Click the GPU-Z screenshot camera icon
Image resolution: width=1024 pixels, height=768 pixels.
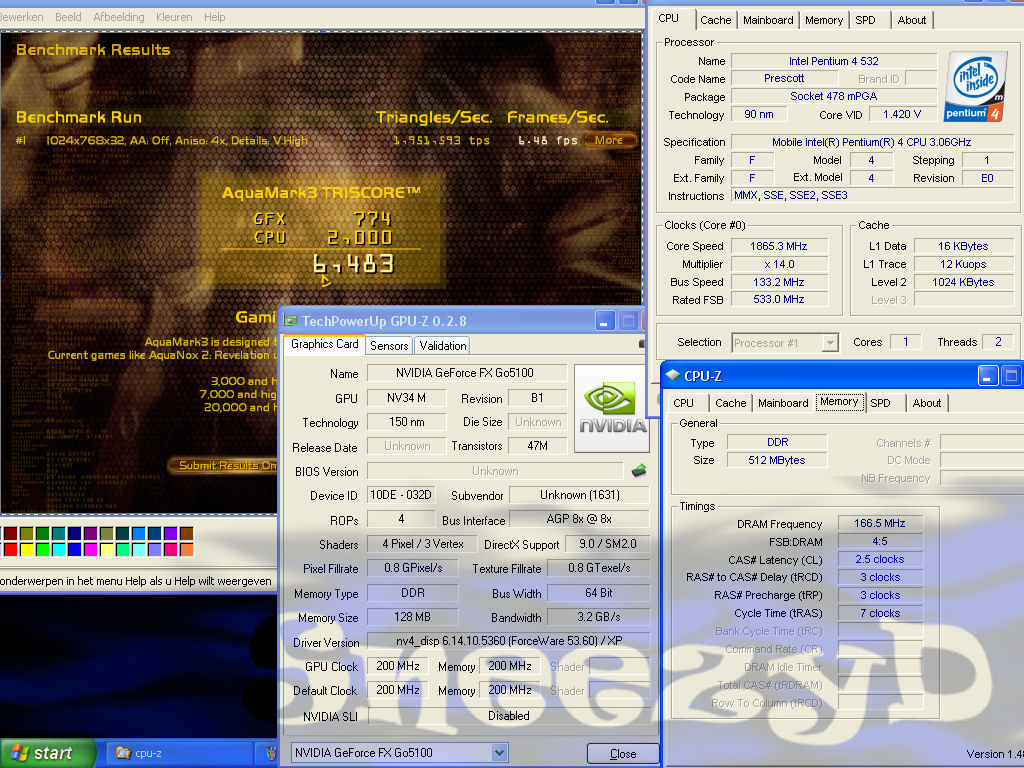tap(643, 344)
